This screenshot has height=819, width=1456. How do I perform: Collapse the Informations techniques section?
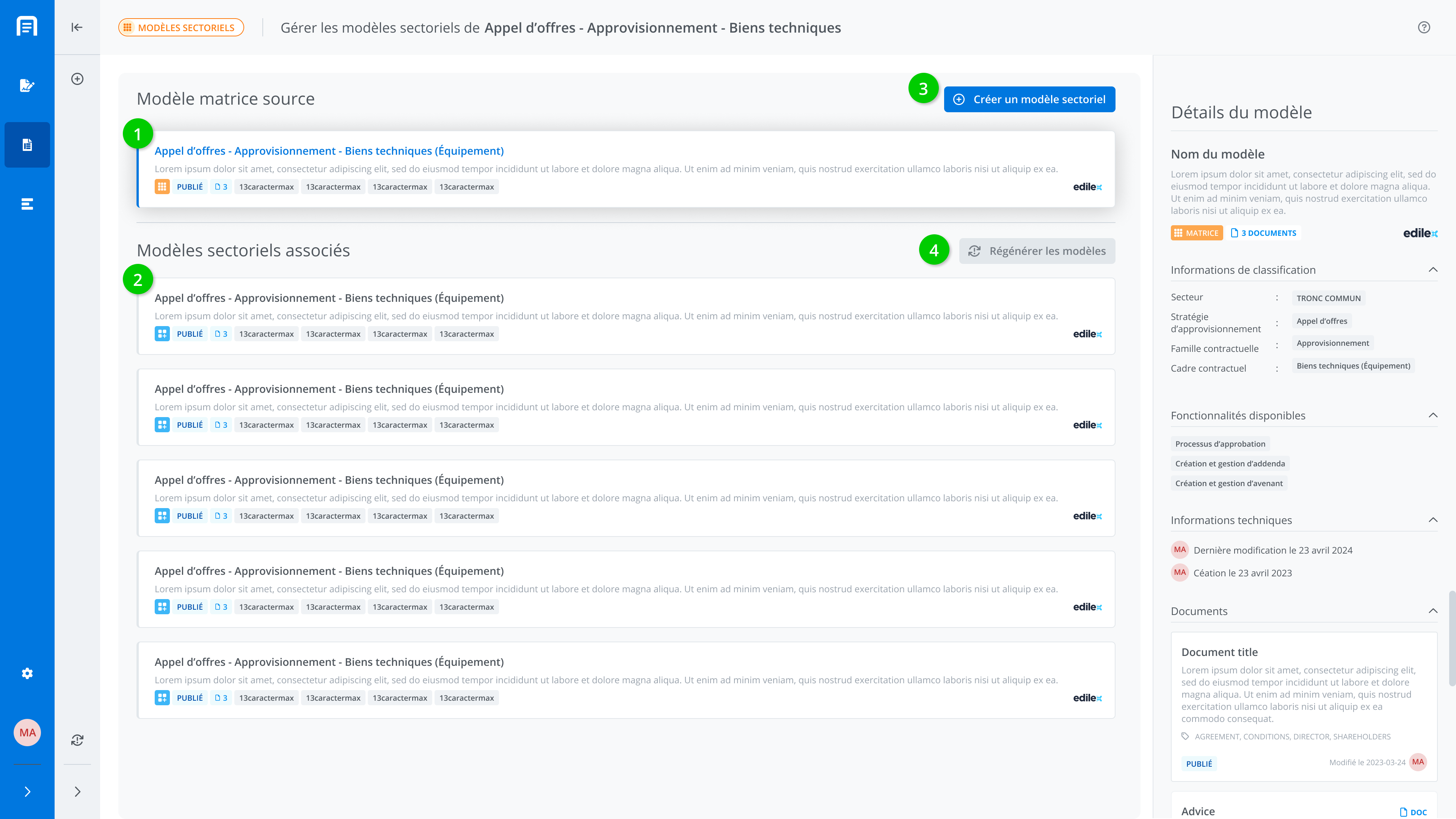[x=1433, y=520]
